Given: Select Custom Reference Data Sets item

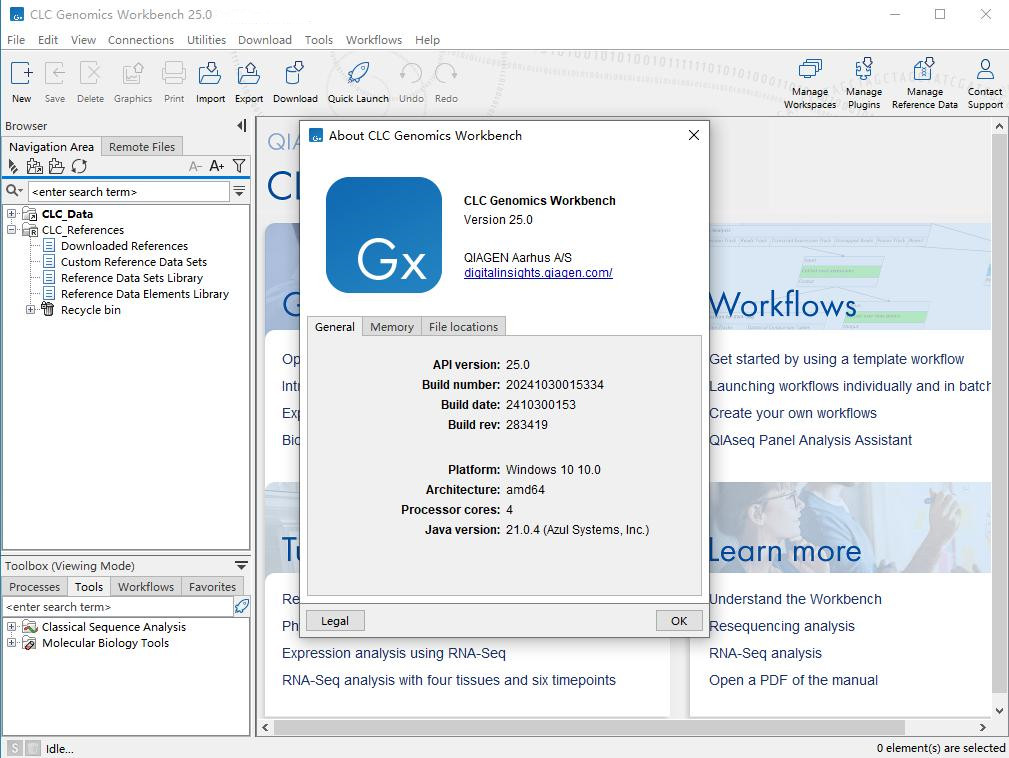Looking at the screenshot, I should pyautogui.click(x=134, y=262).
